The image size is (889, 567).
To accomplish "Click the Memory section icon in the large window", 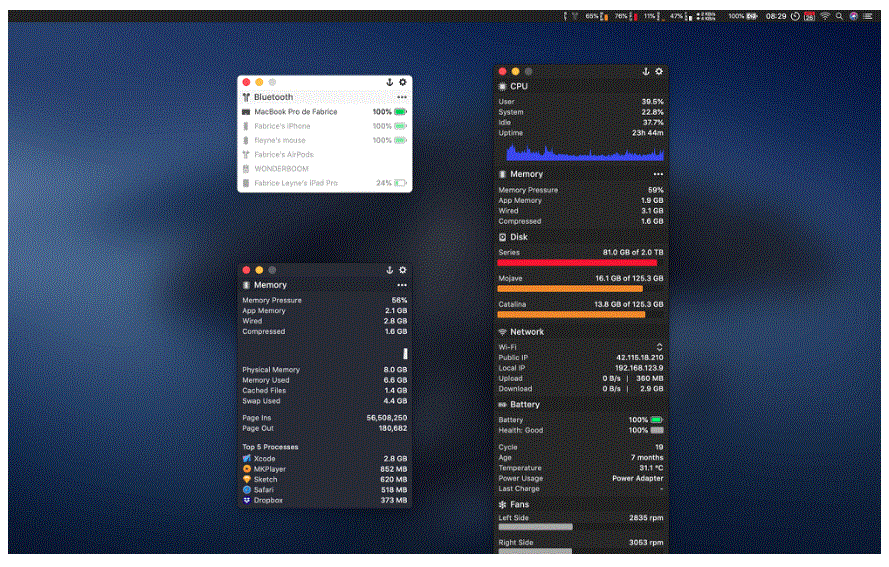I will pyautogui.click(x=502, y=174).
